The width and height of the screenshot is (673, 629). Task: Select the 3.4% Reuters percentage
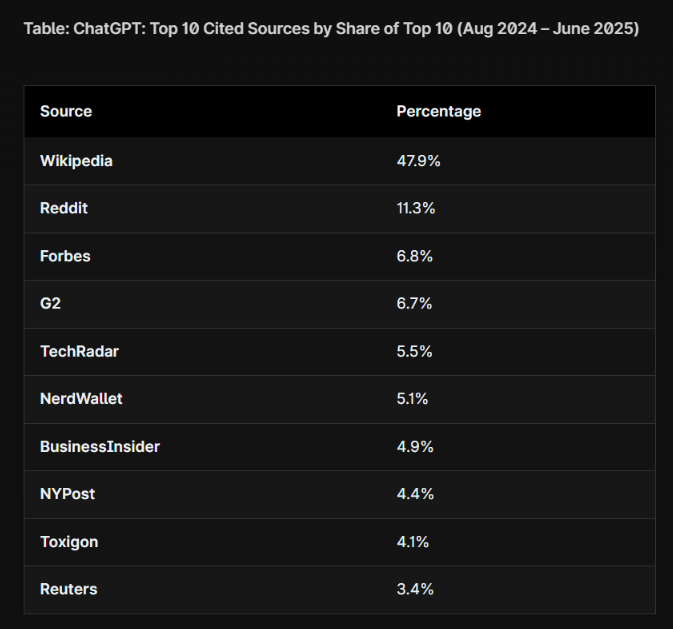[415, 589]
